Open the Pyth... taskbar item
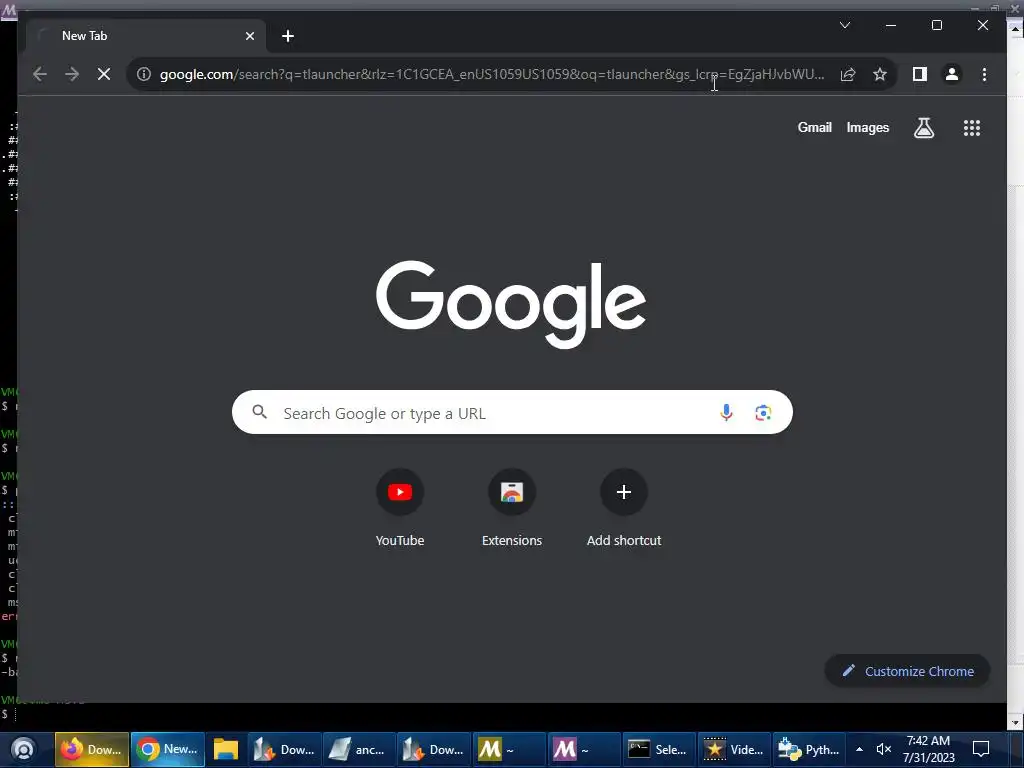Viewport: 1024px width, 768px height. (x=809, y=750)
